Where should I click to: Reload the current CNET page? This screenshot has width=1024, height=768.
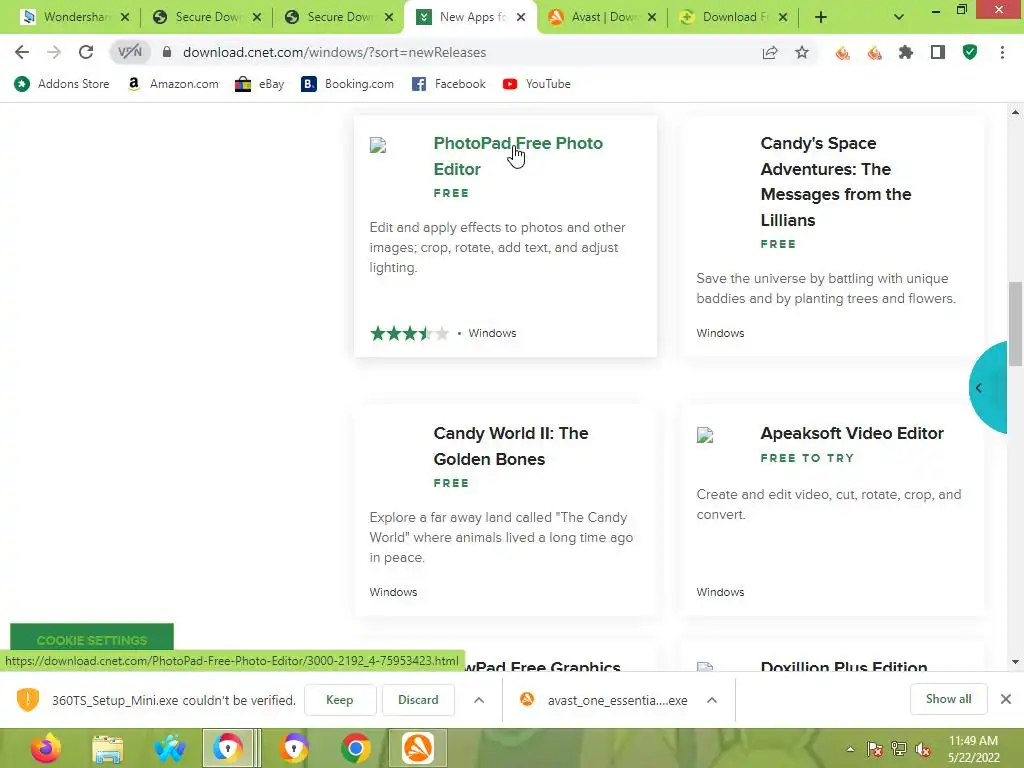click(x=86, y=52)
